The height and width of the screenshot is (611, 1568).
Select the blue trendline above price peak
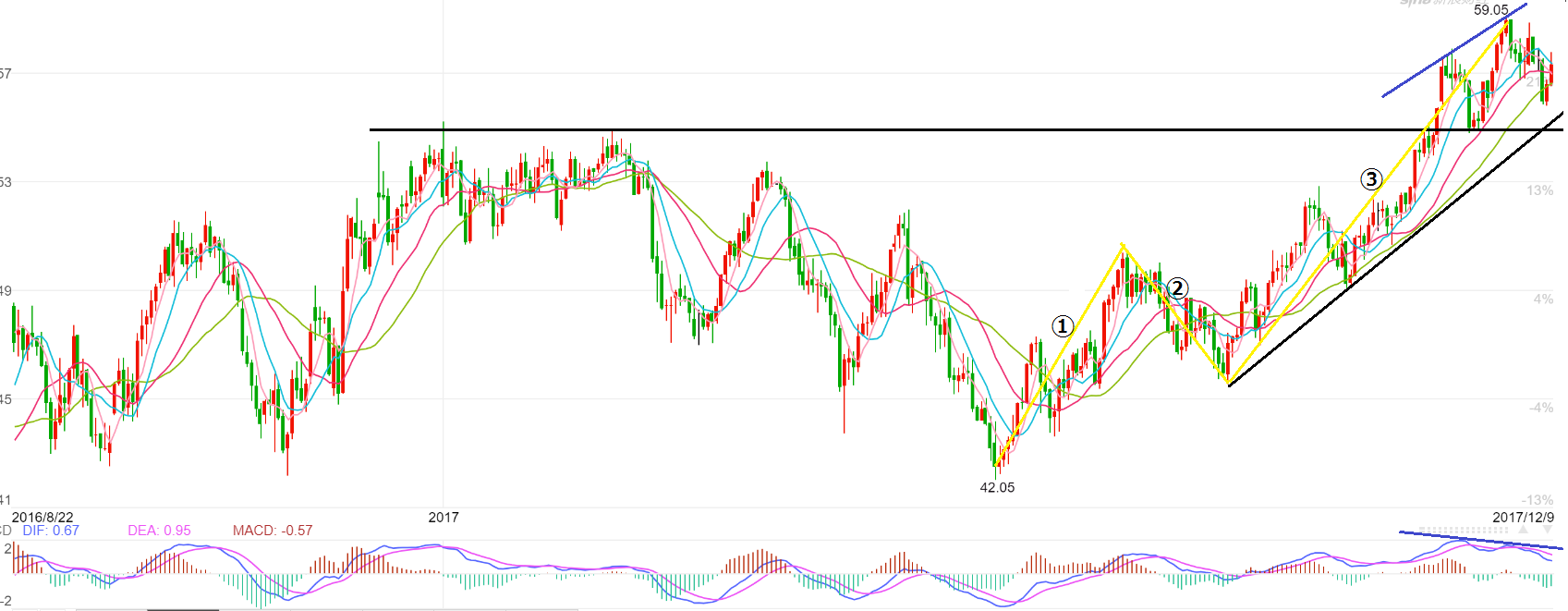(x=1451, y=53)
